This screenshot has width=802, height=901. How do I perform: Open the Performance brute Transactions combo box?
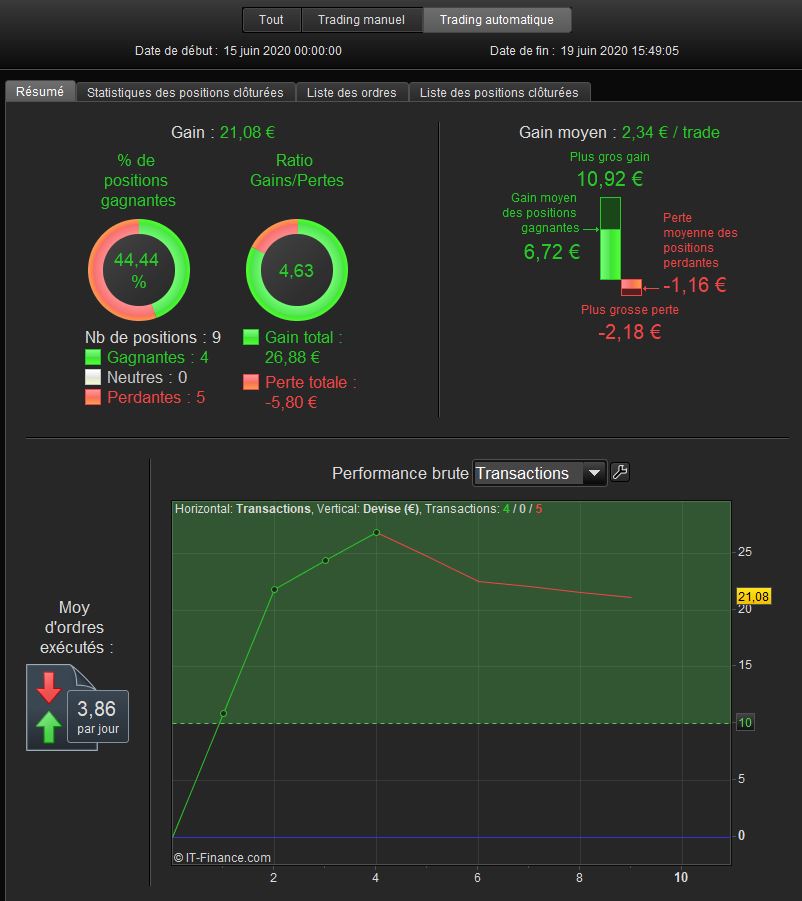point(539,473)
